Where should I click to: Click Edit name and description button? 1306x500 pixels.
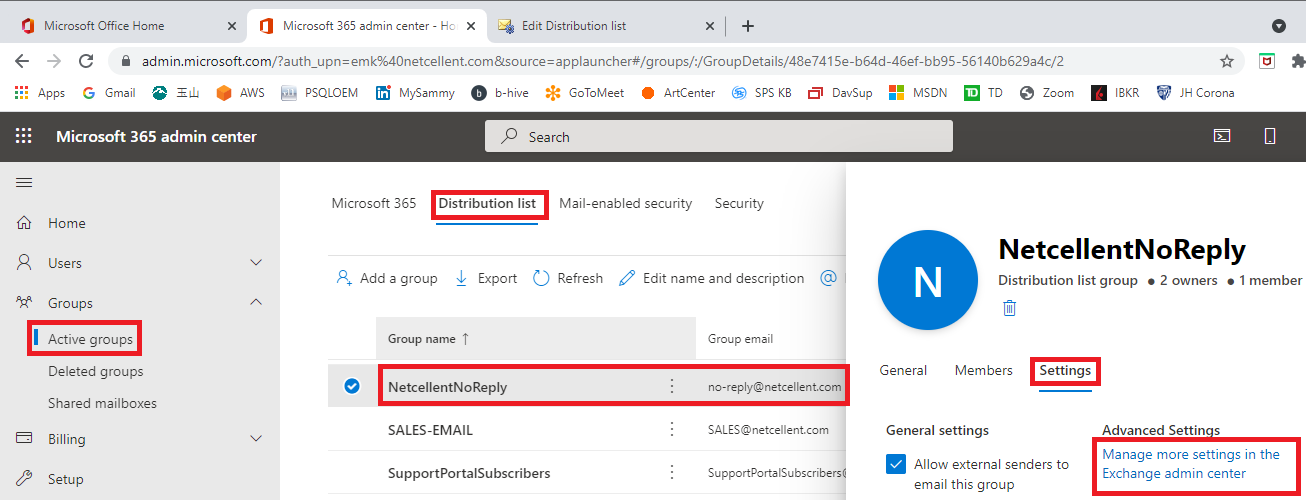tap(711, 278)
